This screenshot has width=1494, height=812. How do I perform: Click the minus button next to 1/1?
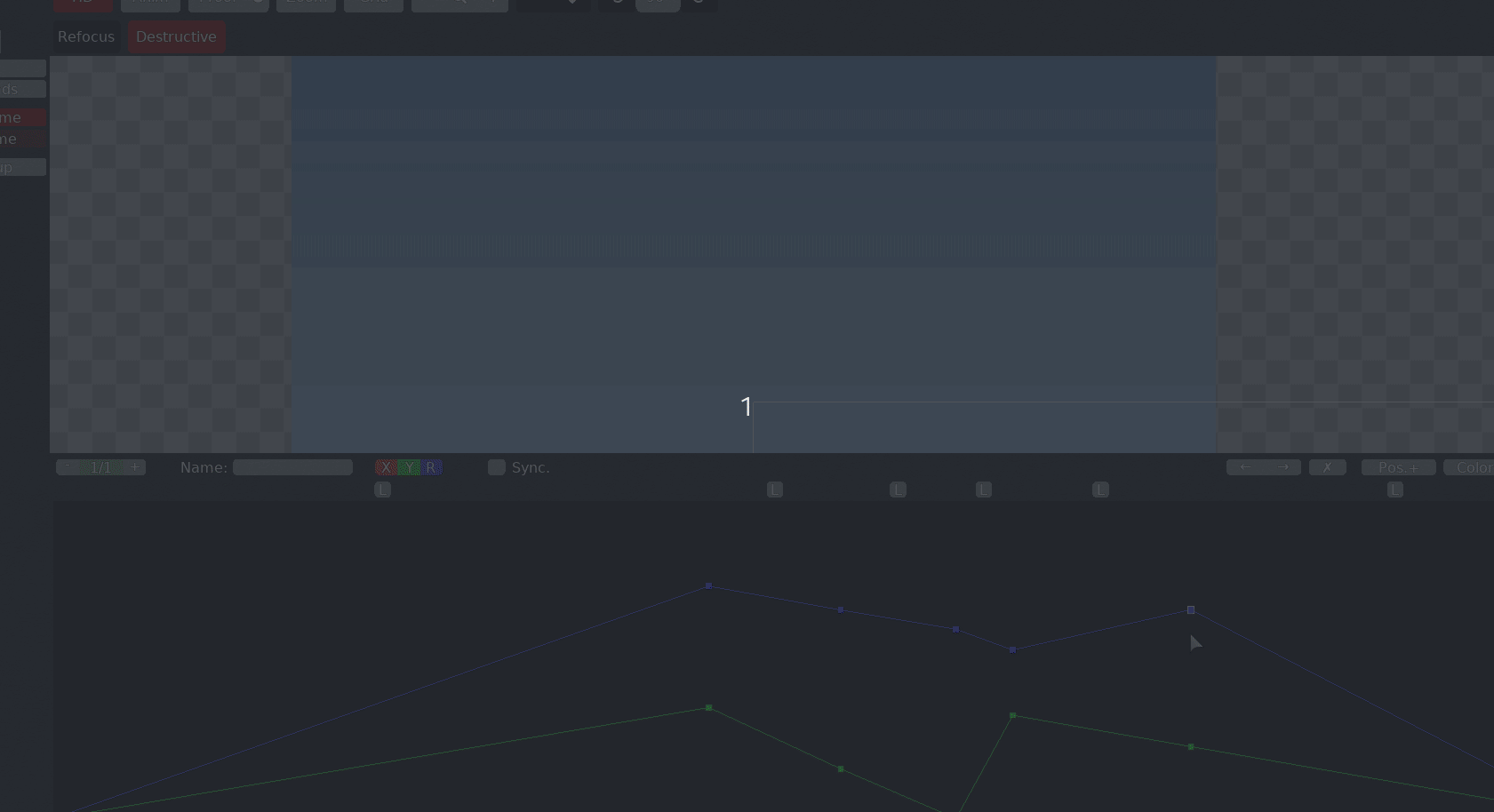pyautogui.click(x=67, y=467)
